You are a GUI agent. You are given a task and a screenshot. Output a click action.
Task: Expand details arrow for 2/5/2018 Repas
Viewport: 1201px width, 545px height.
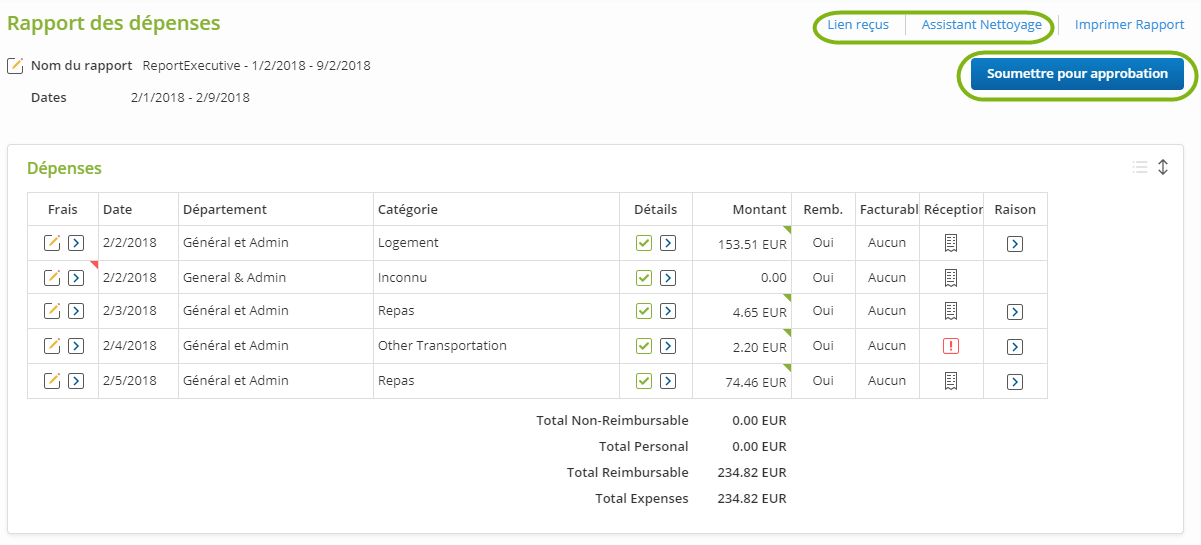(x=668, y=381)
